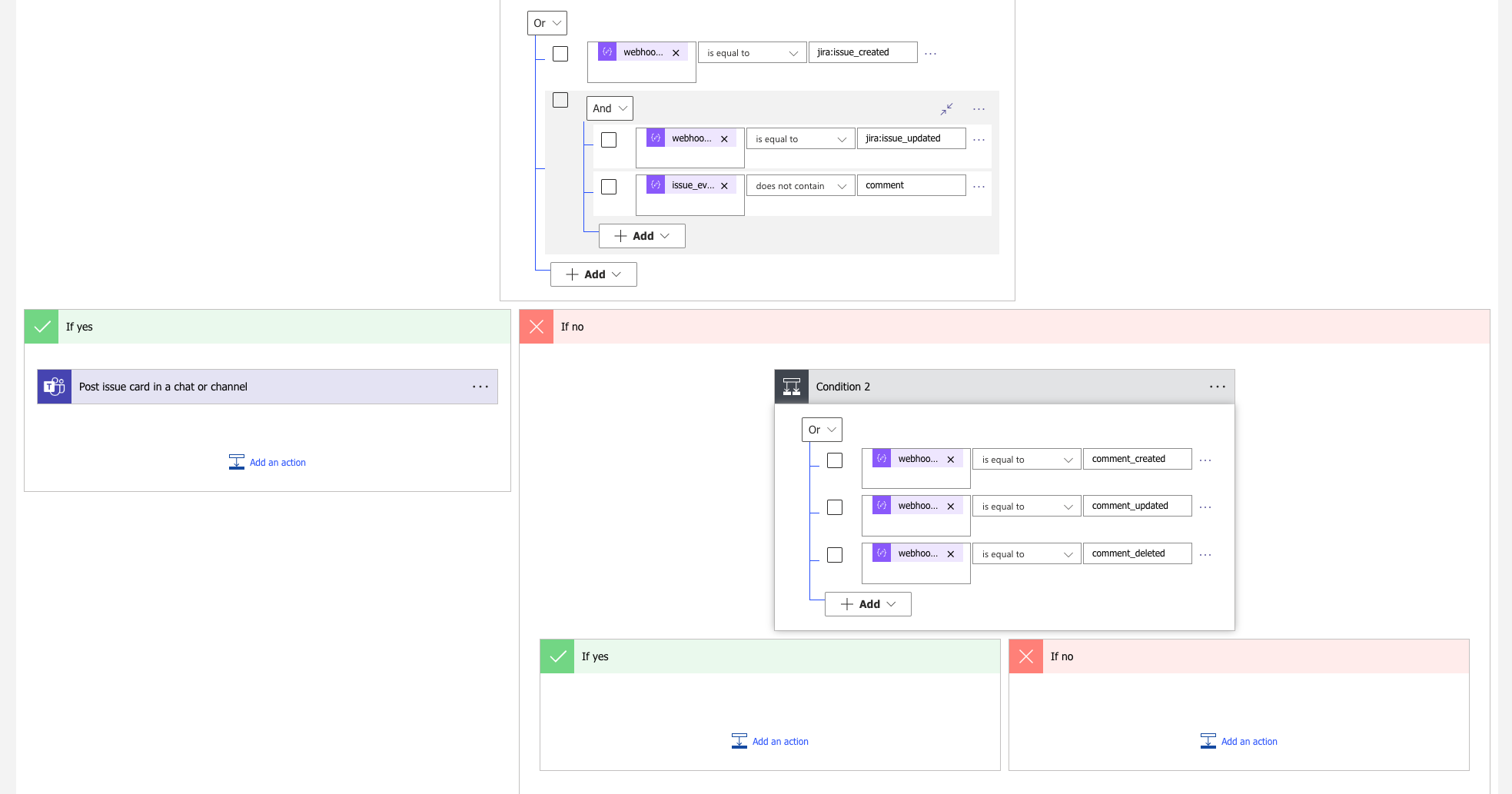Click the condition icon on Condition 2 header

coord(791,387)
